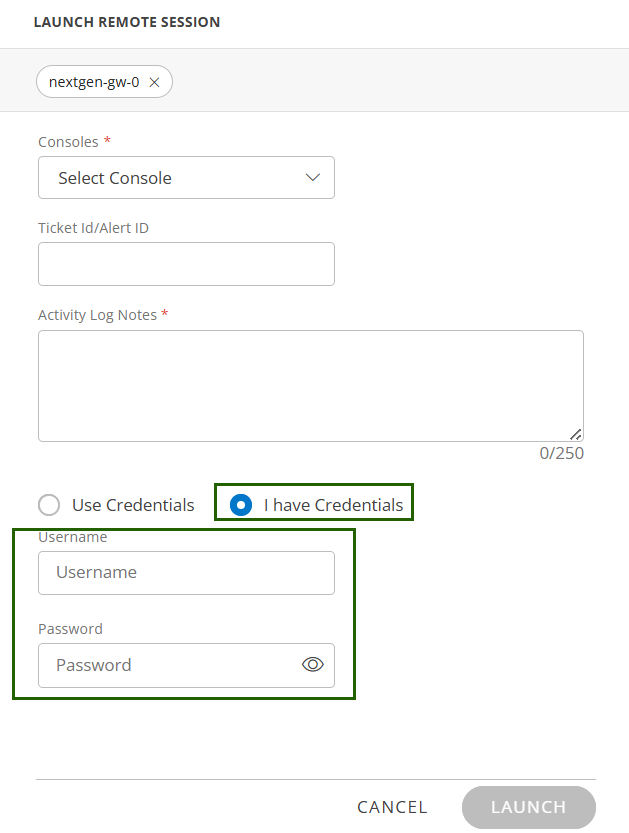Click inside the Activity Log Notes textarea
629x833 pixels.
(x=310, y=385)
